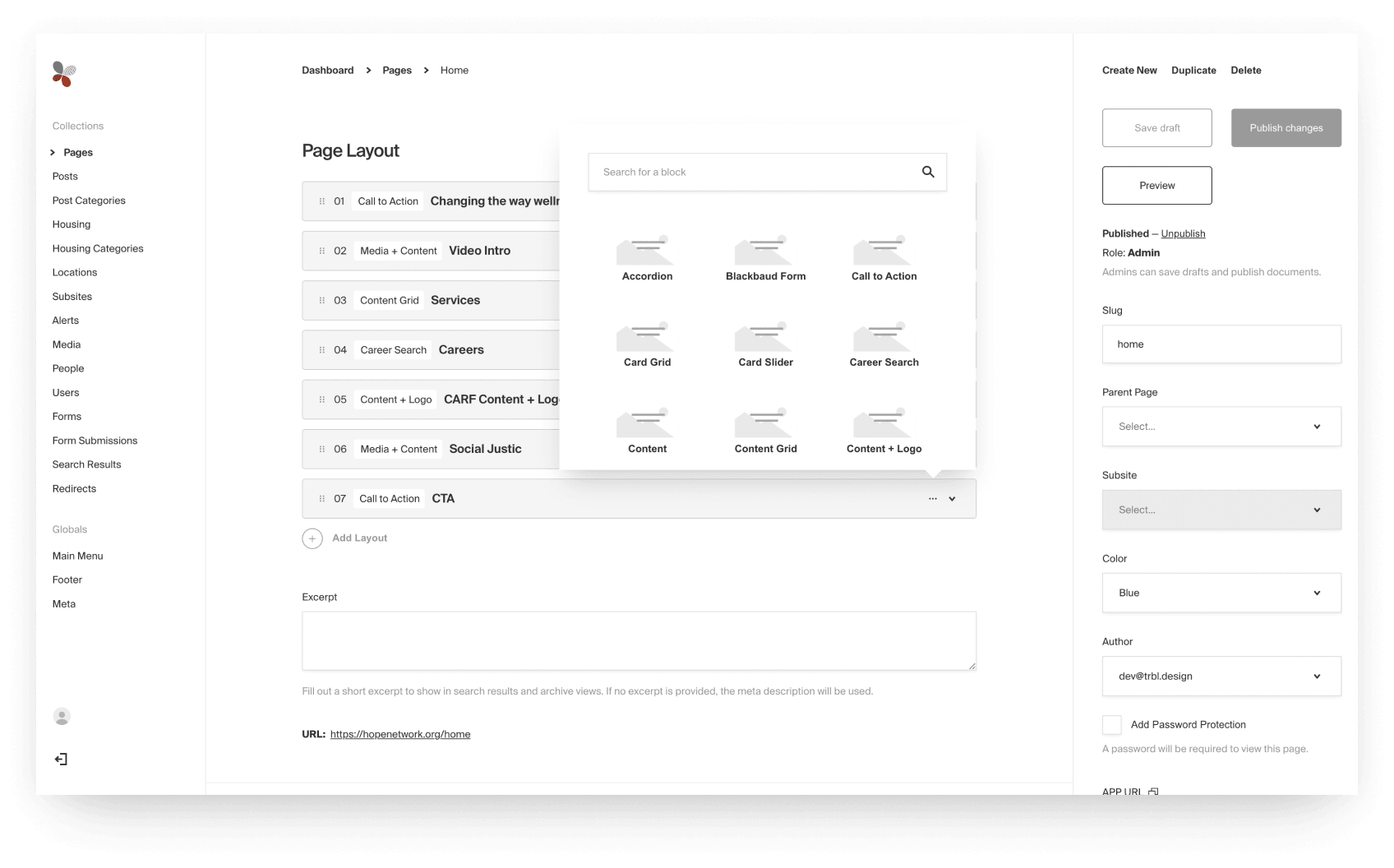This screenshot has height=868, width=1394.
Task: Click the log out icon
Action: (x=61, y=759)
